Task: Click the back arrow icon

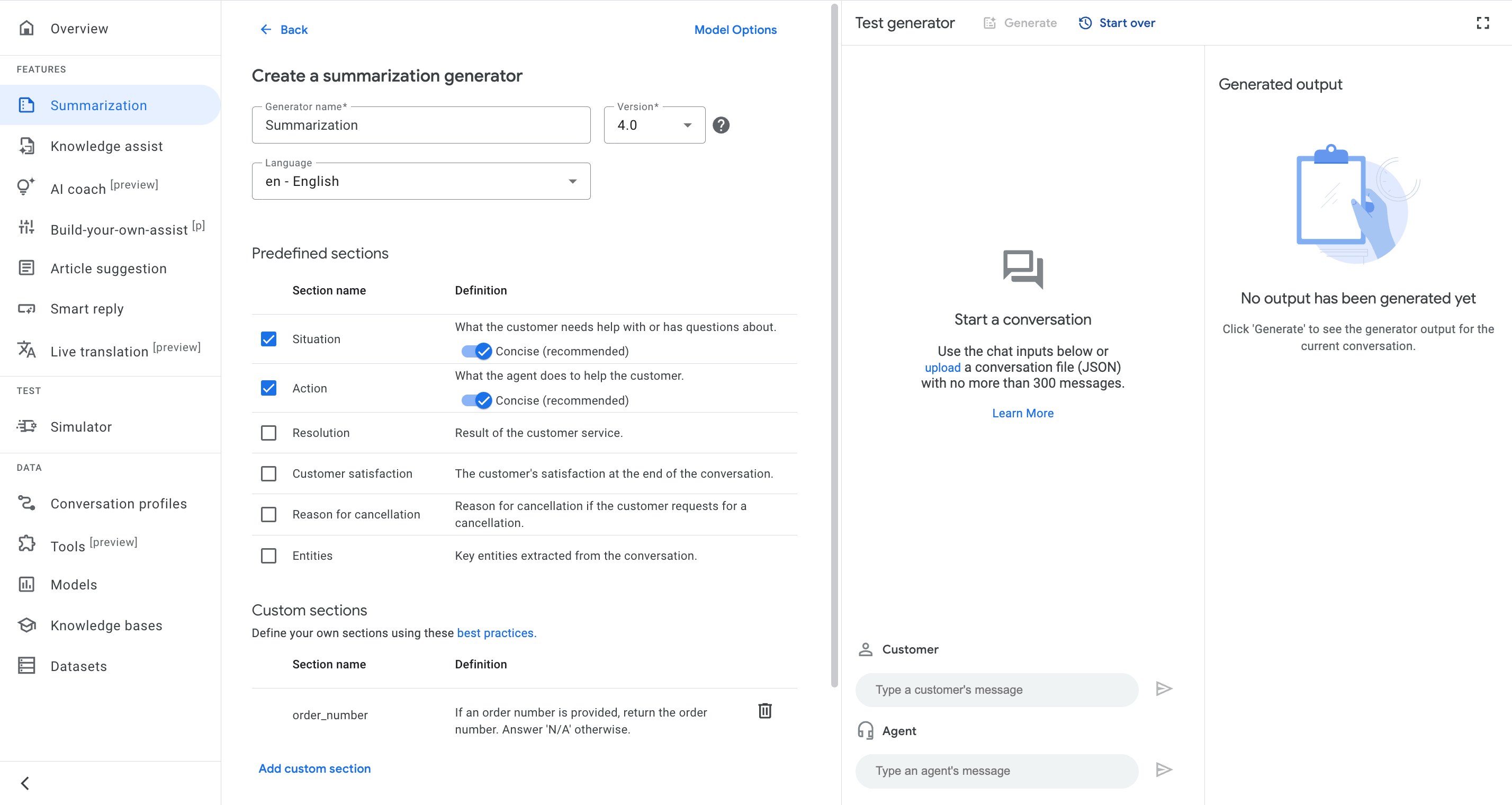Action: (266, 29)
